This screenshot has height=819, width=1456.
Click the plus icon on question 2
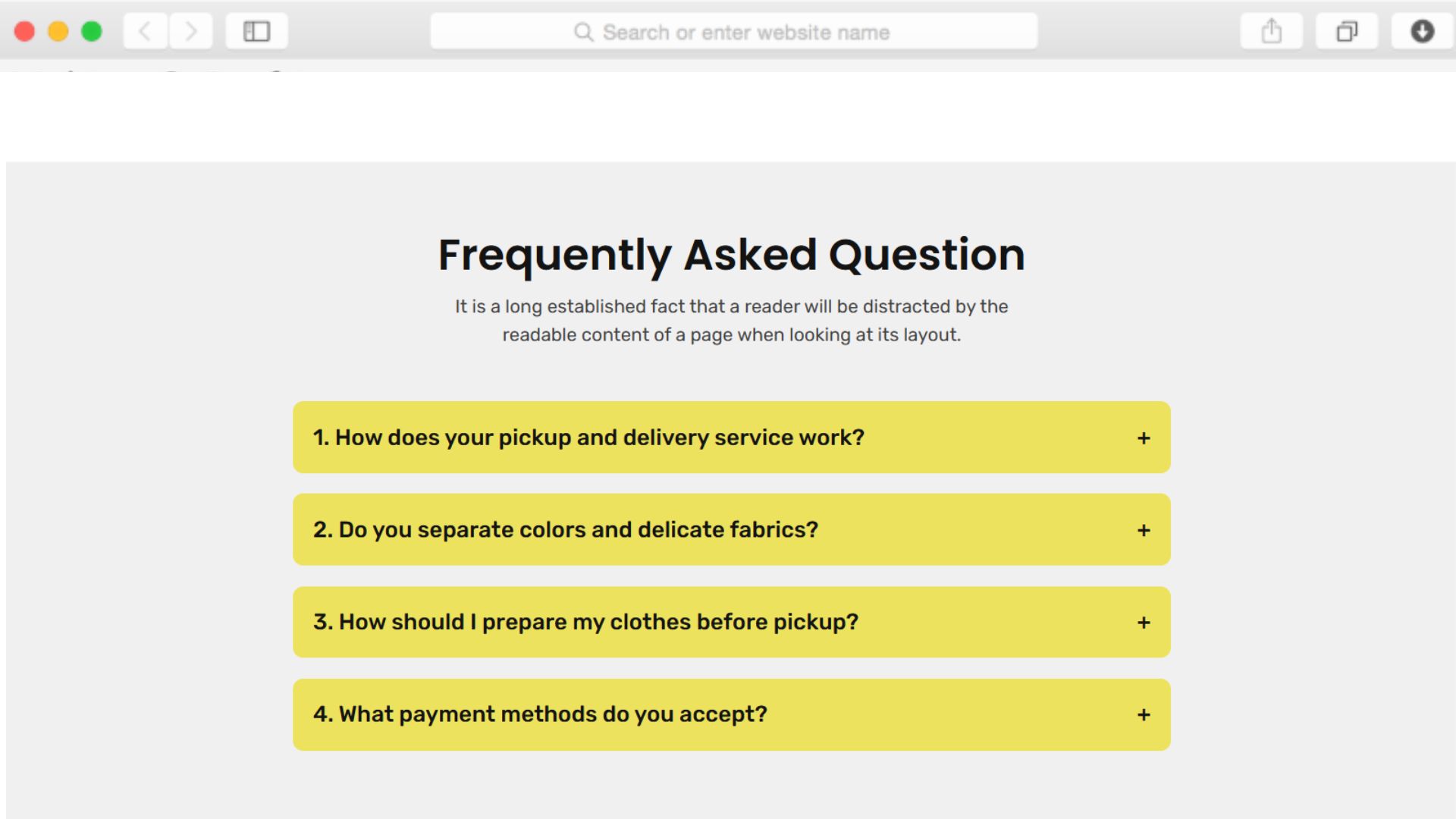1144,531
